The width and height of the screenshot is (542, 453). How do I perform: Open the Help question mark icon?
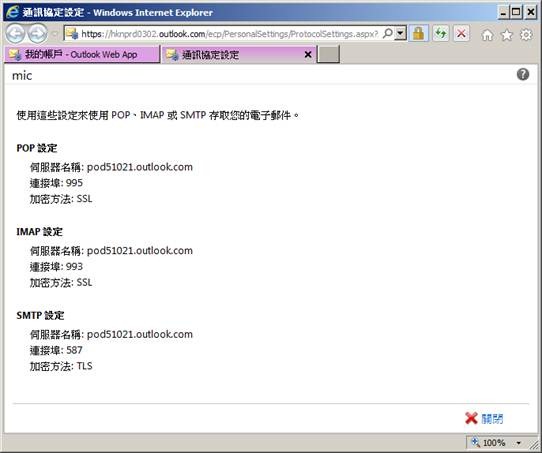coord(523,74)
